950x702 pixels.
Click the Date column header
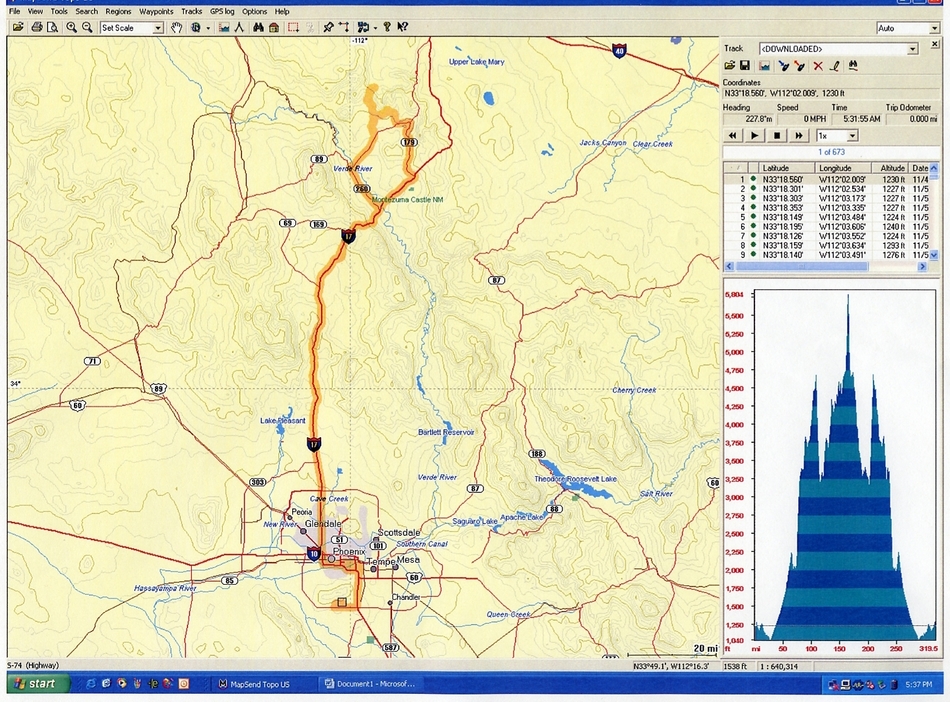920,168
